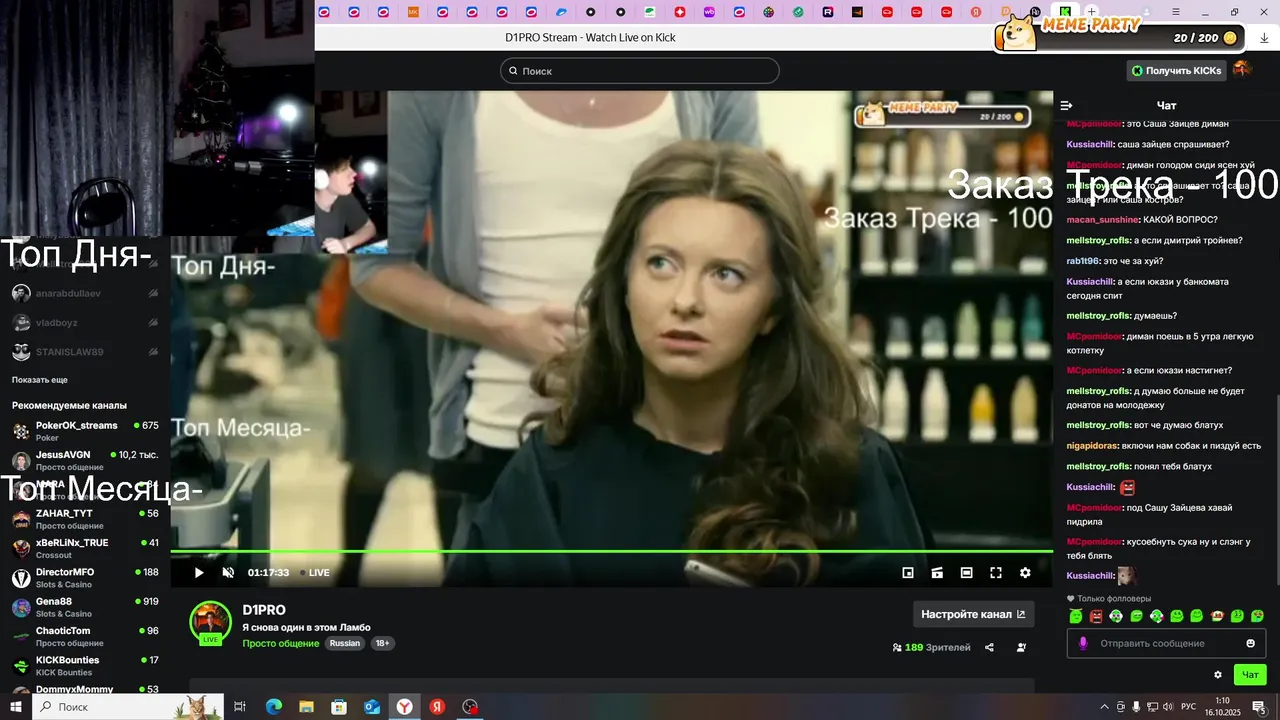The height and width of the screenshot is (720, 1280).
Task: Enable picture-in-picture mode in player
Action: coord(908,573)
